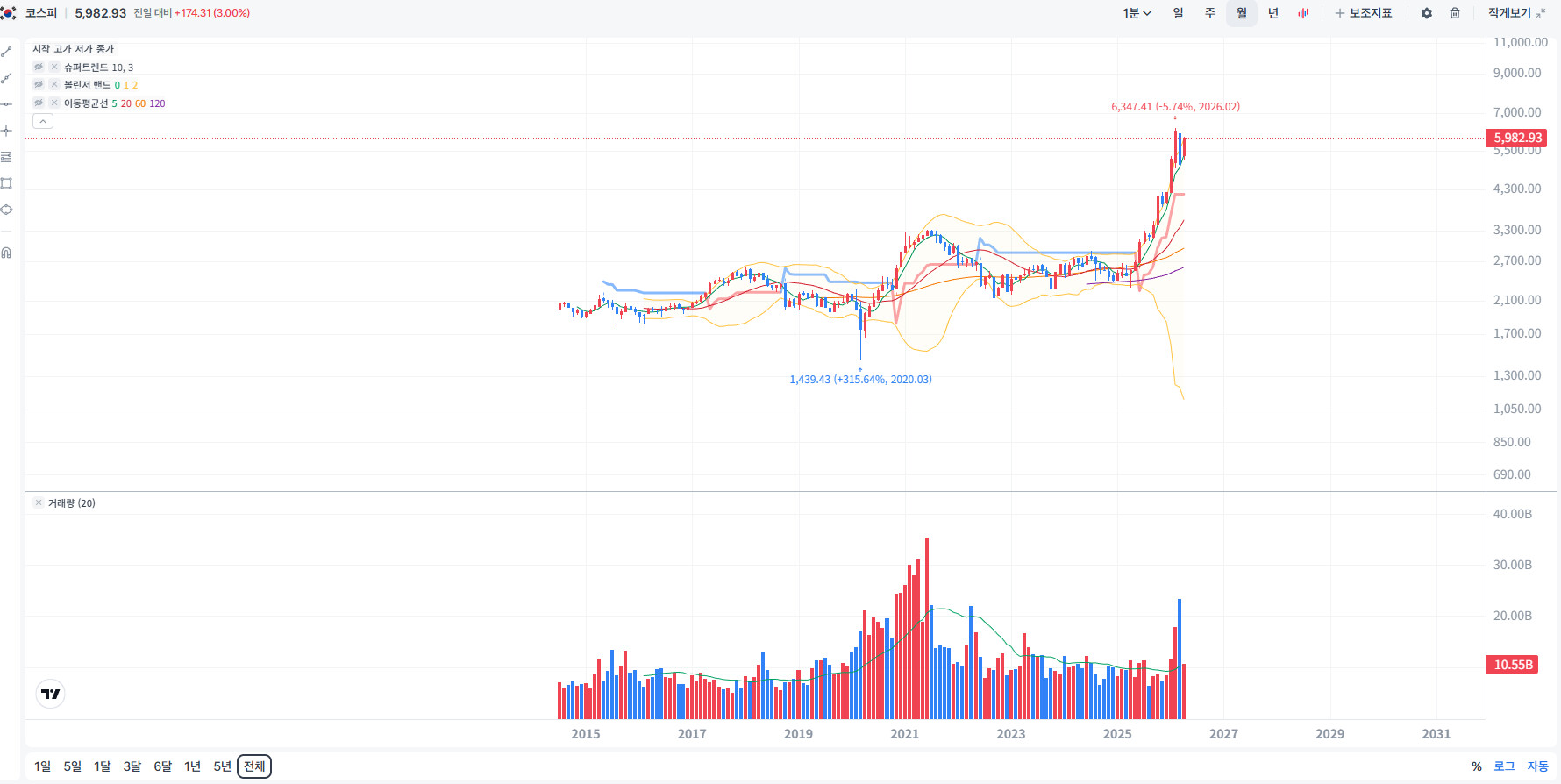Open the 1분 minute interval dropdown
This screenshot has width=1561, height=784.
1137,13
